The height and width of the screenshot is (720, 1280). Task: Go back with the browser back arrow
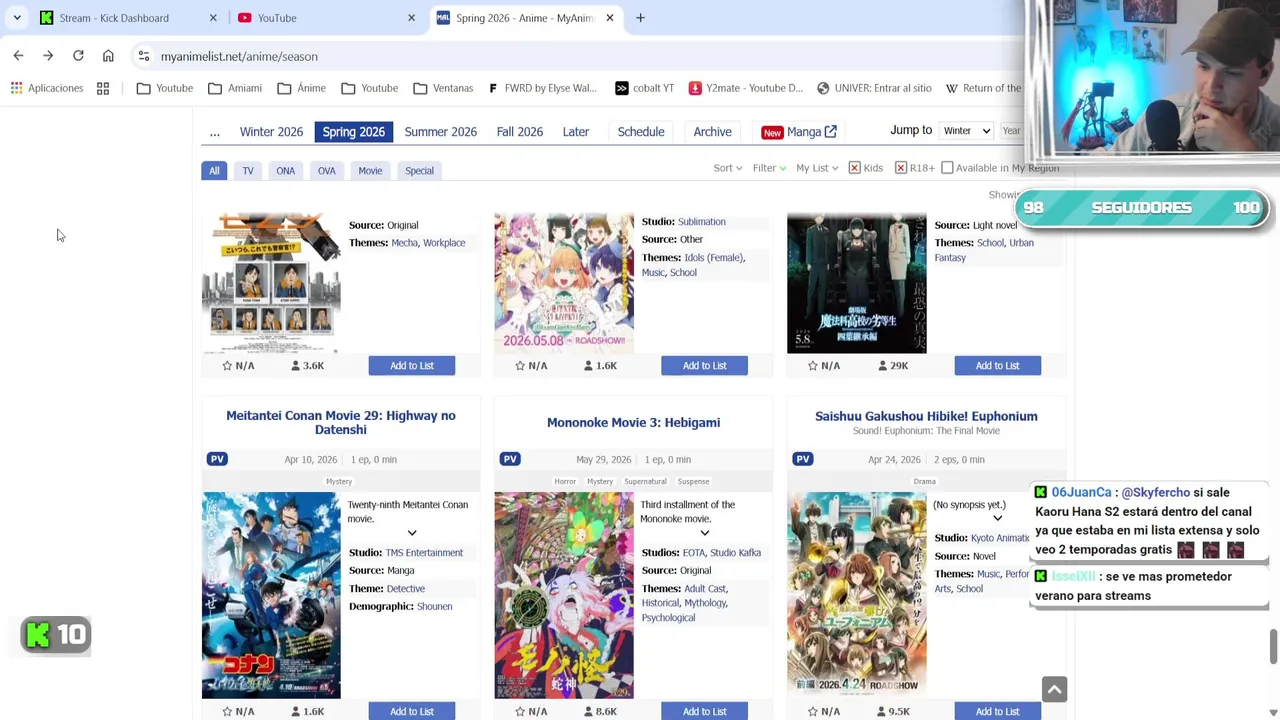point(18,56)
